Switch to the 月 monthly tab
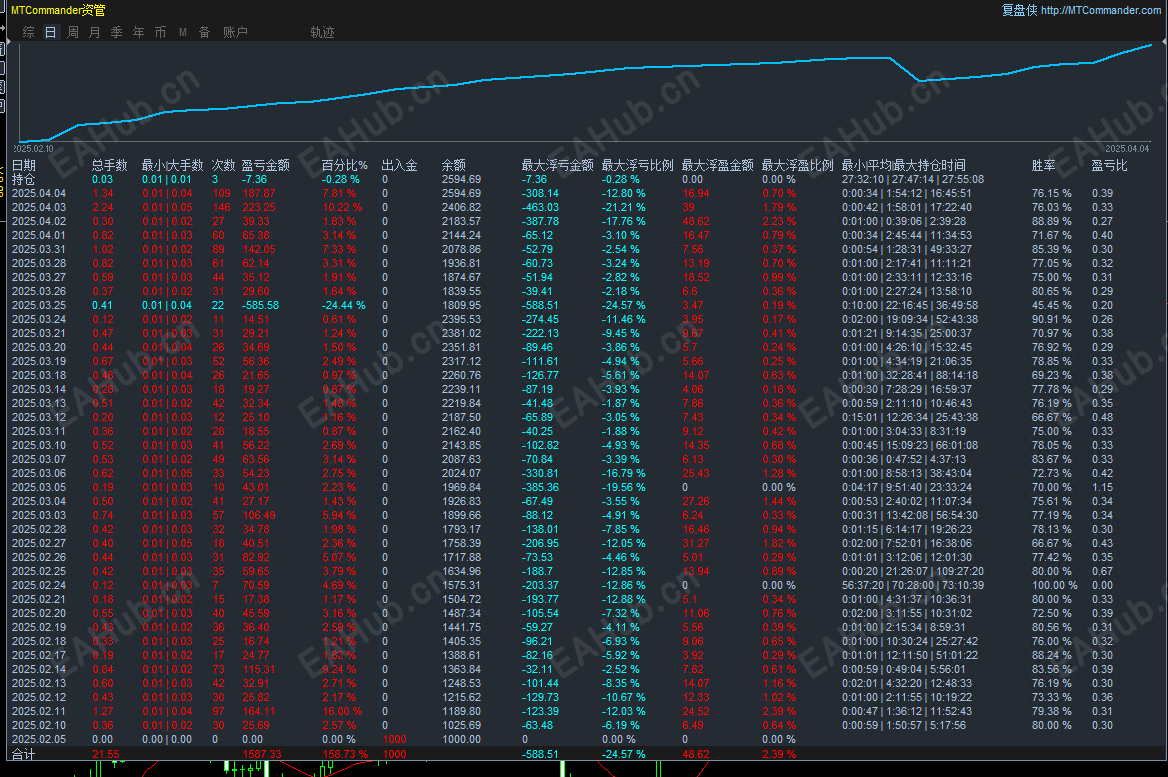This screenshot has width=1168, height=777. [x=95, y=32]
